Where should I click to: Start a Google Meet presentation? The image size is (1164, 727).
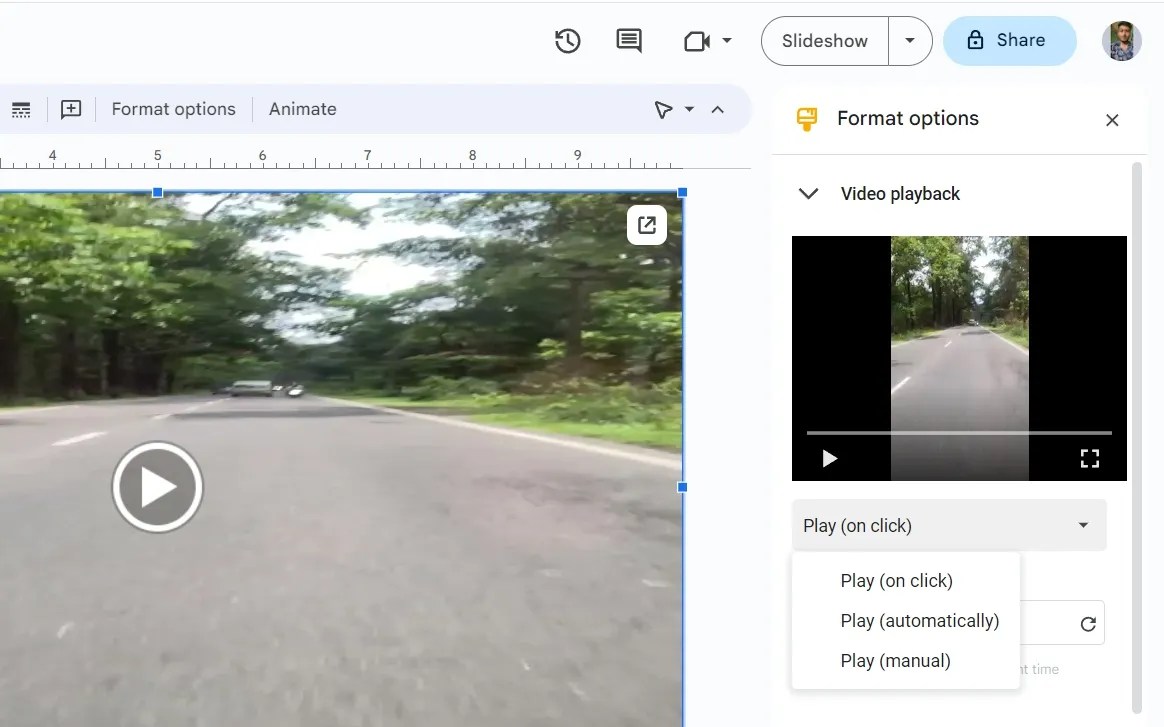pyautogui.click(x=698, y=41)
